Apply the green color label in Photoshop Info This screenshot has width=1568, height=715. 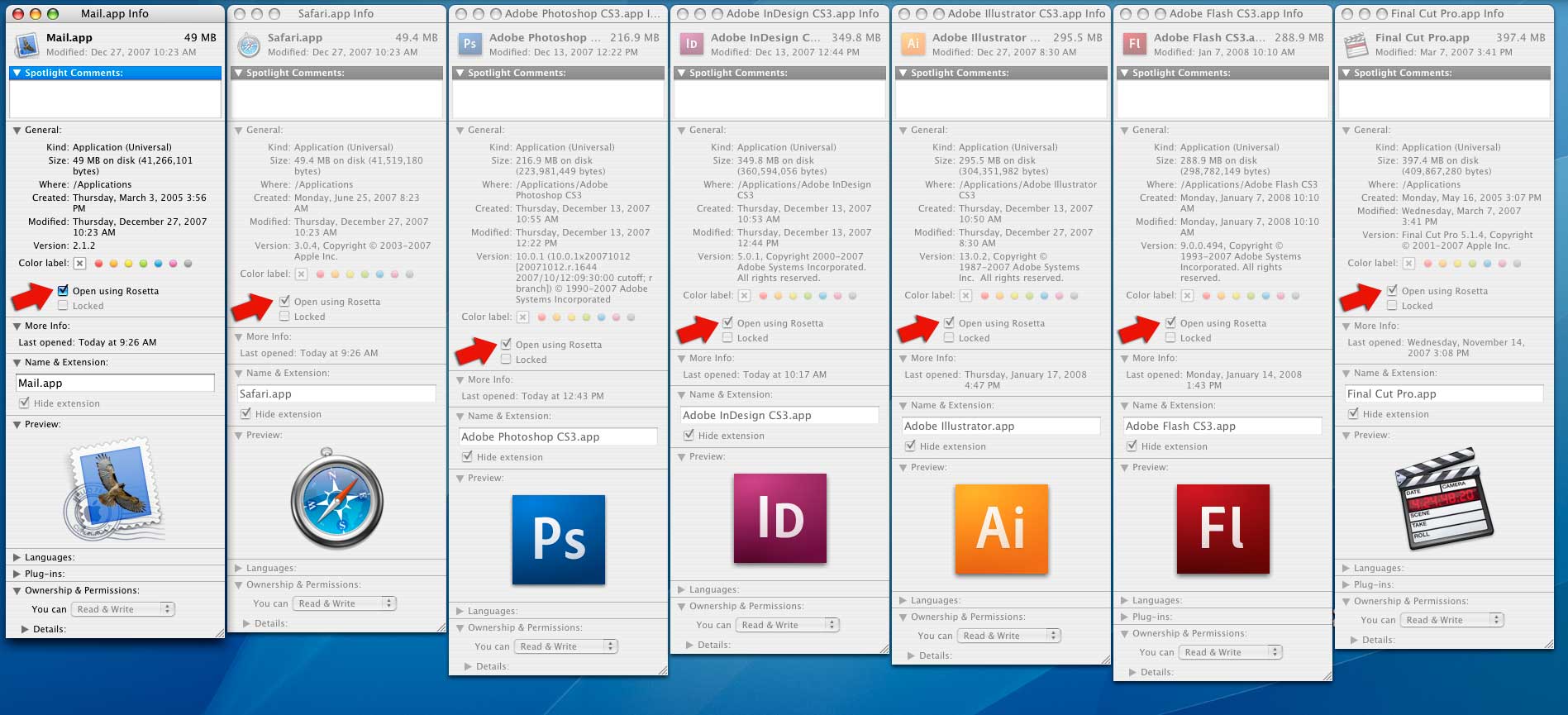(x=586, y=317)
